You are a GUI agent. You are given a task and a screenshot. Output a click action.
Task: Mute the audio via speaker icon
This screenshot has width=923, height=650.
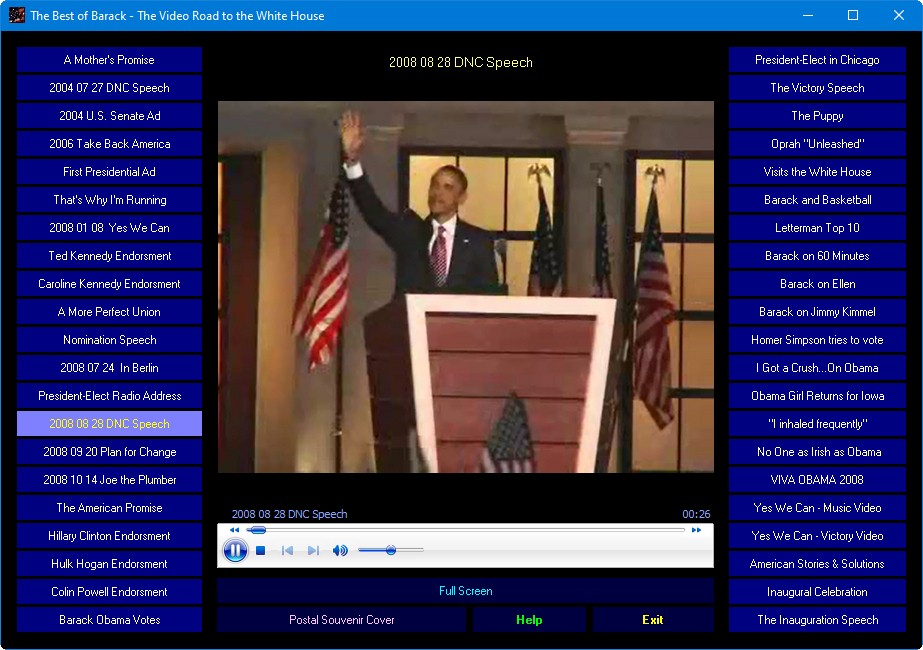point(340,550)
